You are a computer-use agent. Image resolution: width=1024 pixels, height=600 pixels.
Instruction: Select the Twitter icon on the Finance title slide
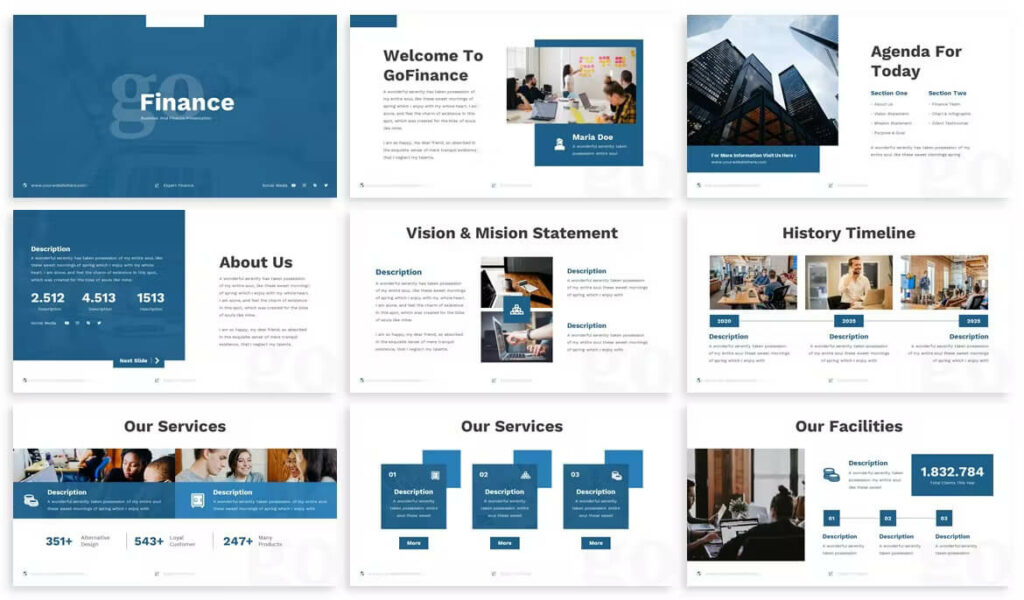click(325, 185)
